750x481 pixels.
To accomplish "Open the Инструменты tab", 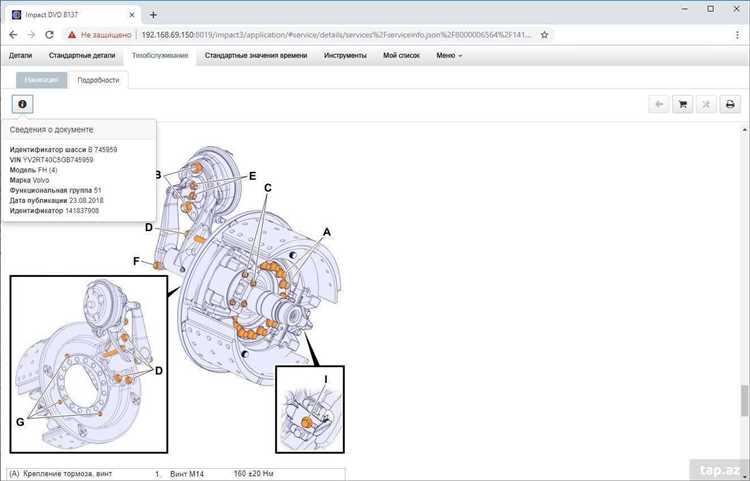I will (x=345, y=55).
